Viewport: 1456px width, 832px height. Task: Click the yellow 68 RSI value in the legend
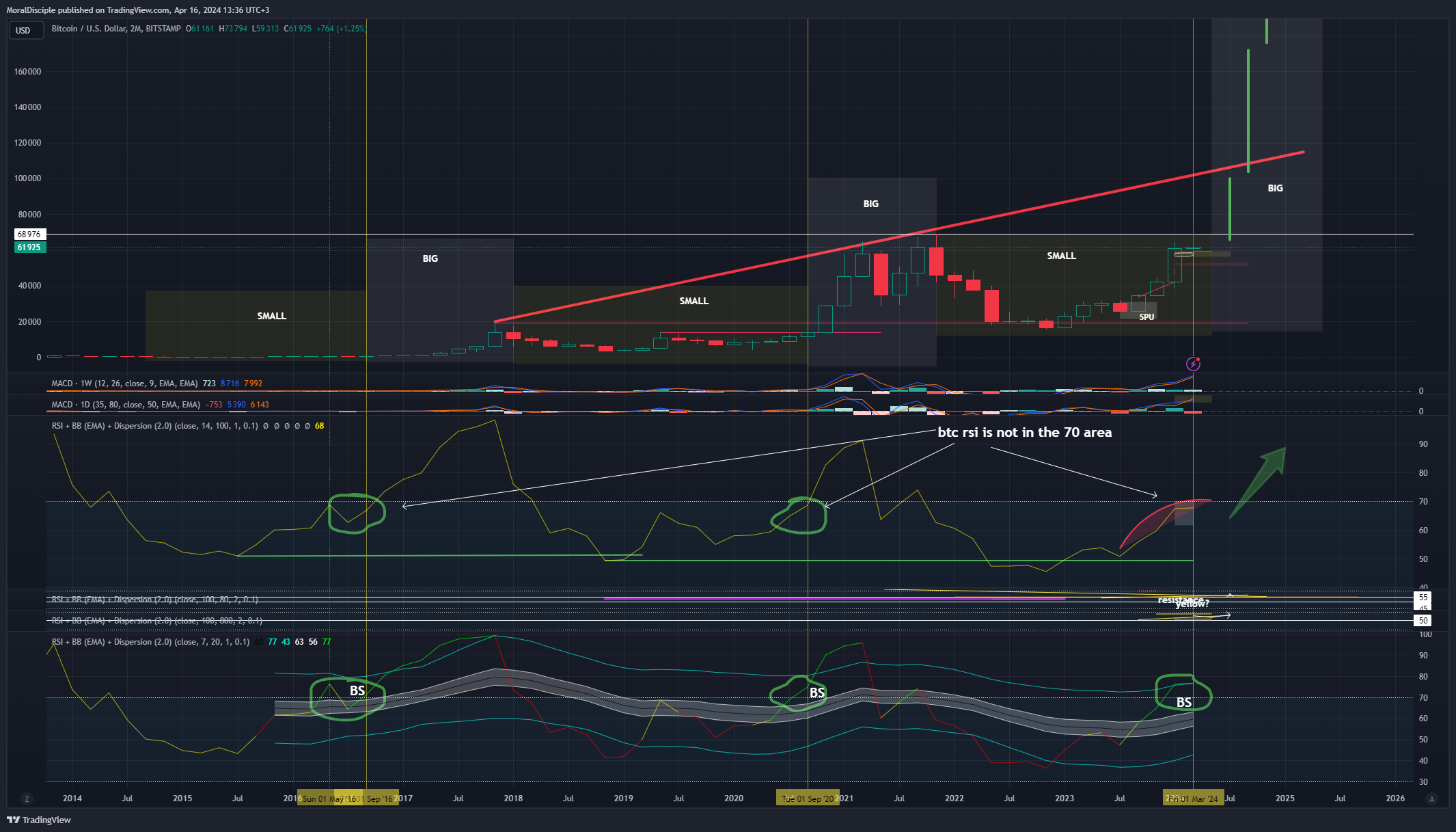coord(320,426)
